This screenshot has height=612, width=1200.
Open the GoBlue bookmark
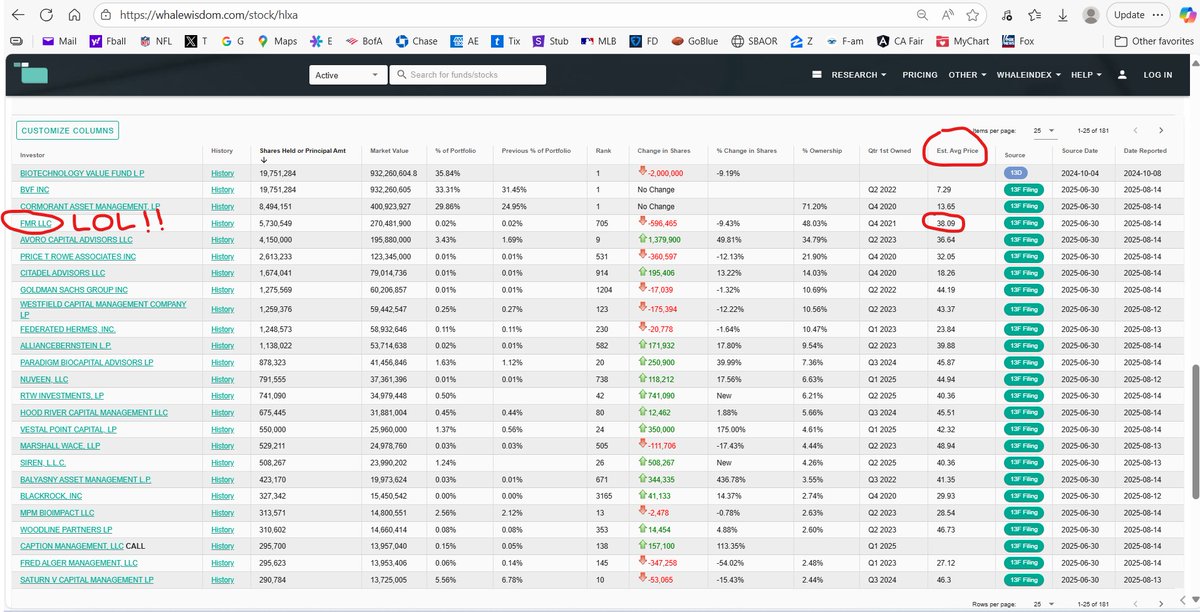coord(694,41)
